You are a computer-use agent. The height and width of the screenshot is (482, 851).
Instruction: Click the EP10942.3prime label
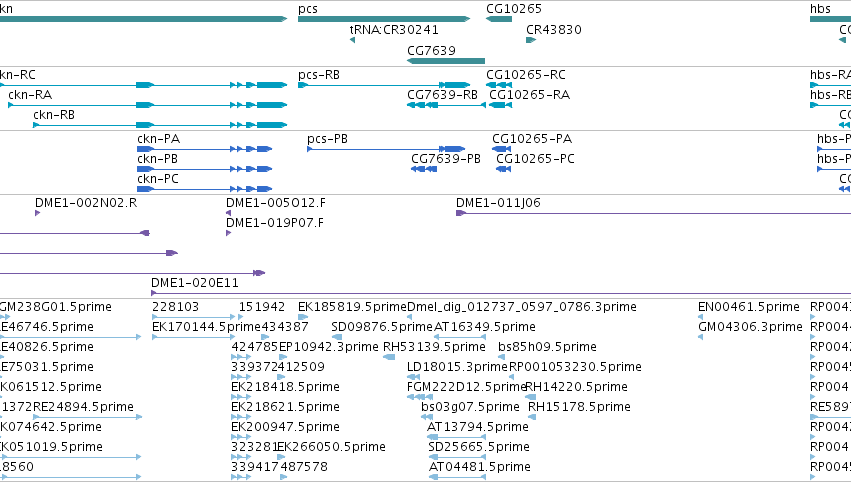(328, 347)
